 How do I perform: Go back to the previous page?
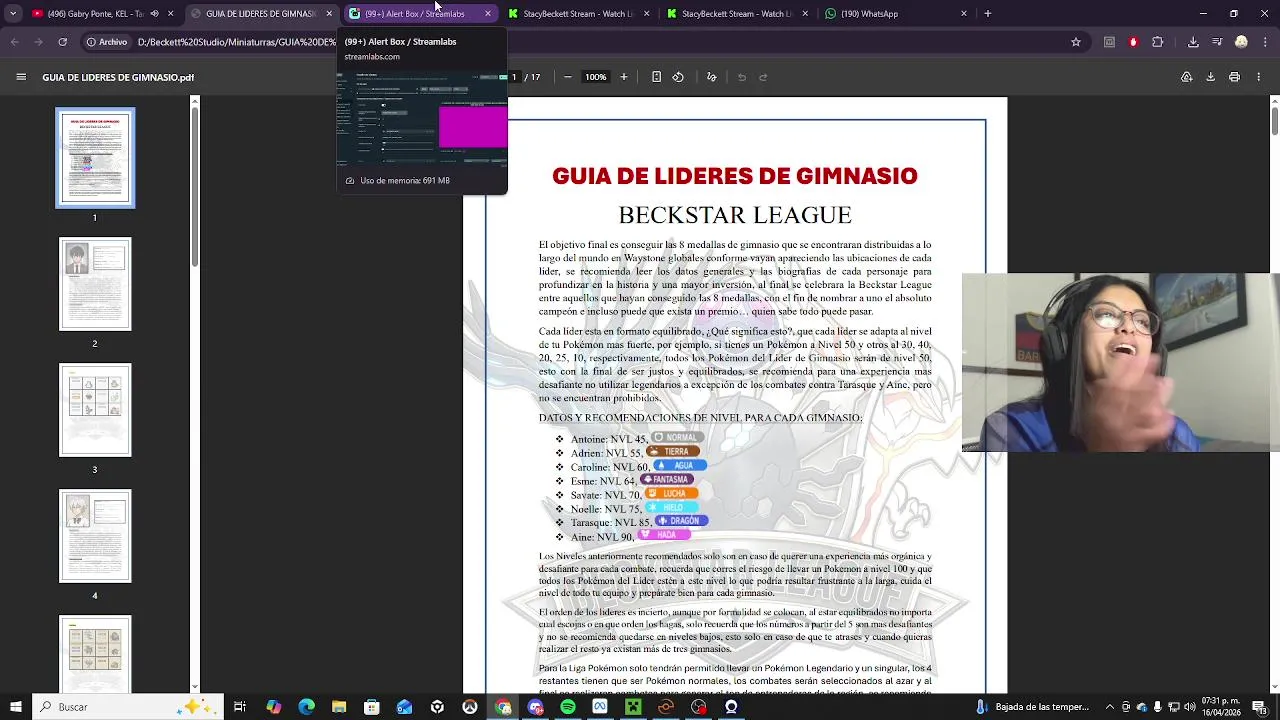(14, 42)
